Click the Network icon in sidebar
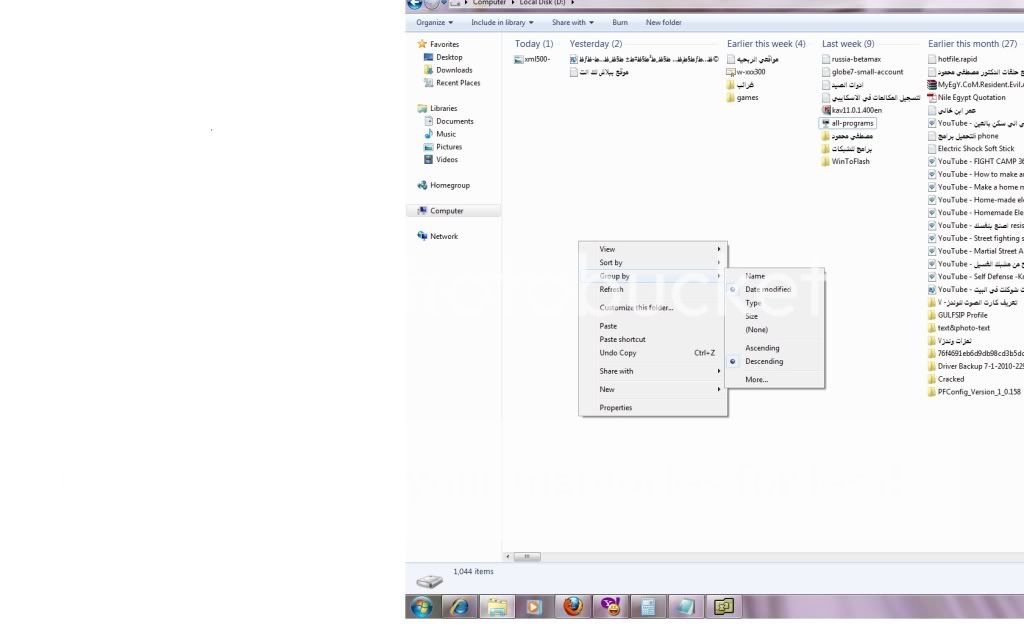Screen dimensions: 1024x640 pyautogui.click(x=422, y=236)
